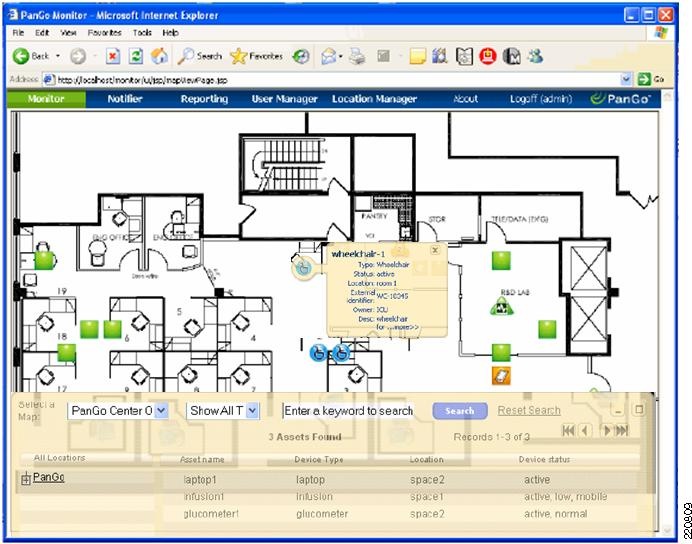This screenshot has height=544, width=692.
Task: Click the PanGo logo in navigation bar
Action: pyautogui.click(x=621, y=99)
